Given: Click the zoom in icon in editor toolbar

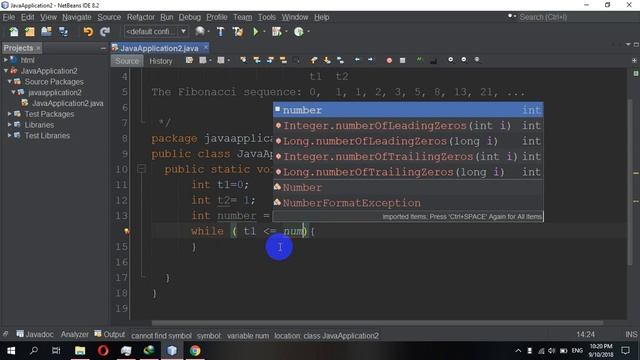Looking at the screenshot, I should click(450, 60).
